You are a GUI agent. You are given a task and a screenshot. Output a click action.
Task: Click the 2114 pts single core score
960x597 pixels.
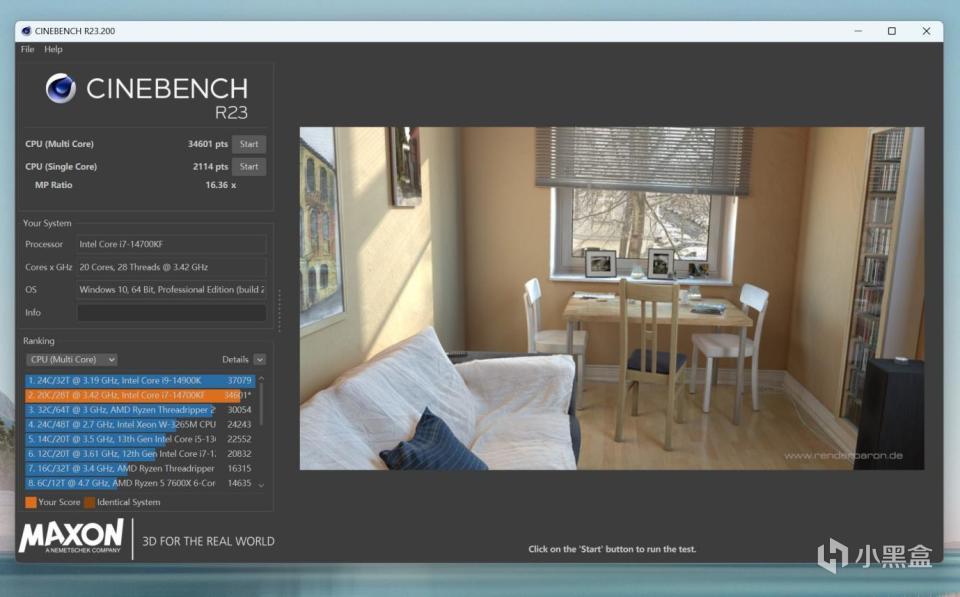pyautogui.click(x=210, y=167)
